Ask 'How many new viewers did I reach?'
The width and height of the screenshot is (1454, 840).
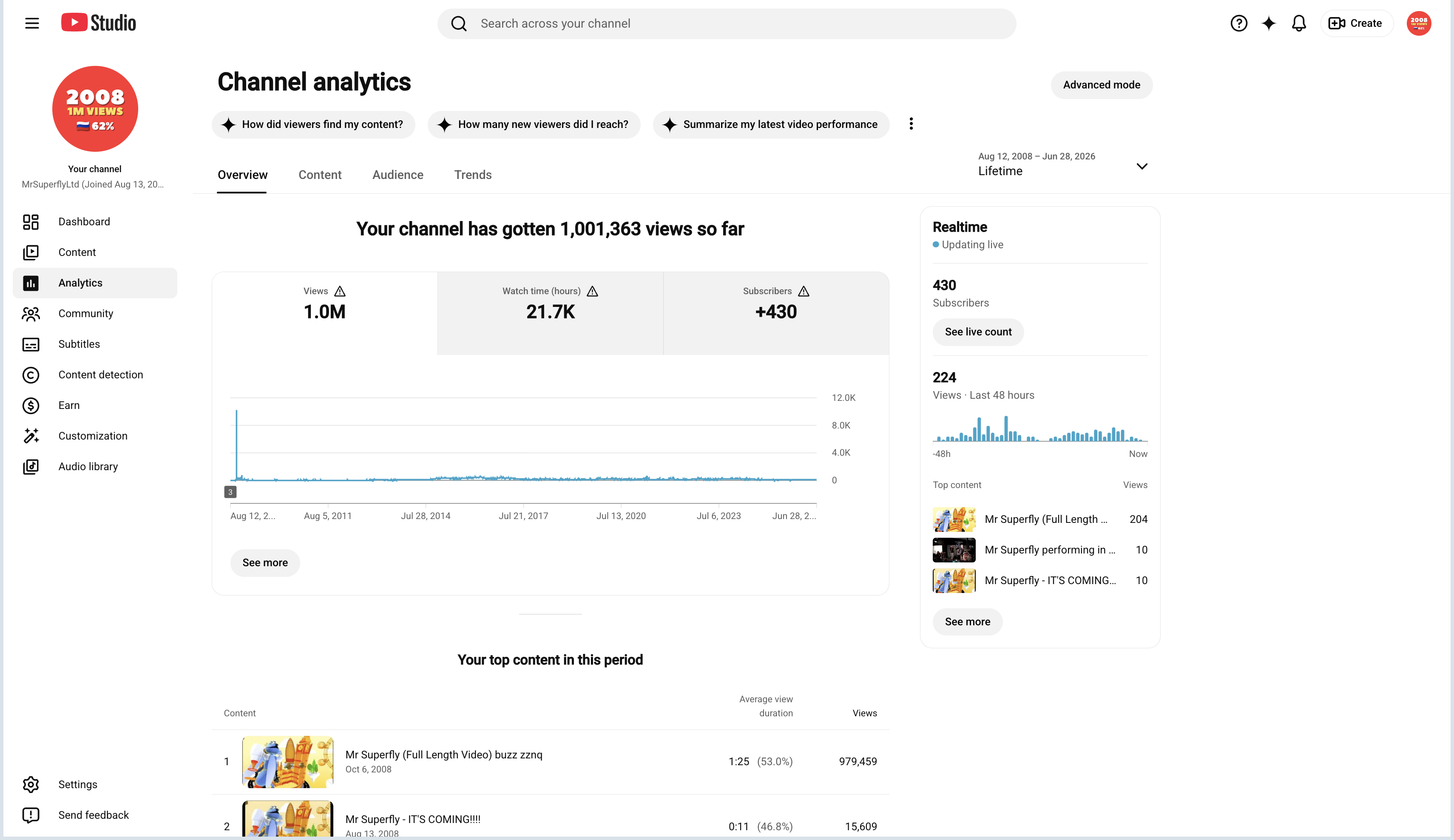pos(534,125)
